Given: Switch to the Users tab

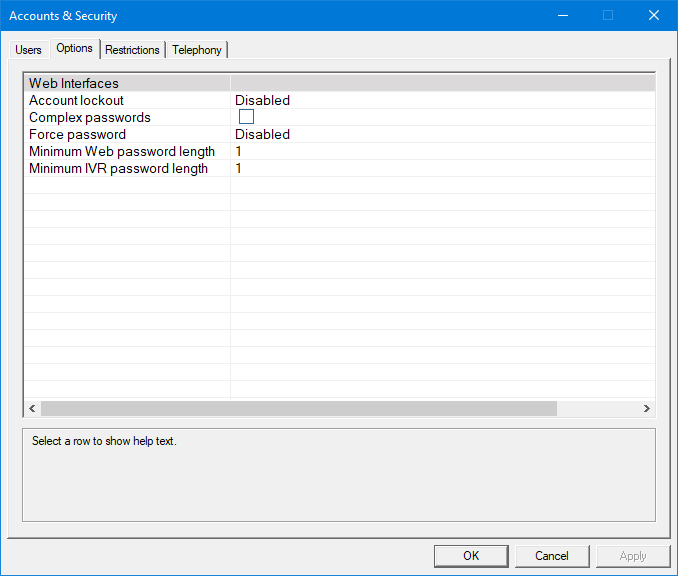Looking at the screenshot, I should 28,50.
